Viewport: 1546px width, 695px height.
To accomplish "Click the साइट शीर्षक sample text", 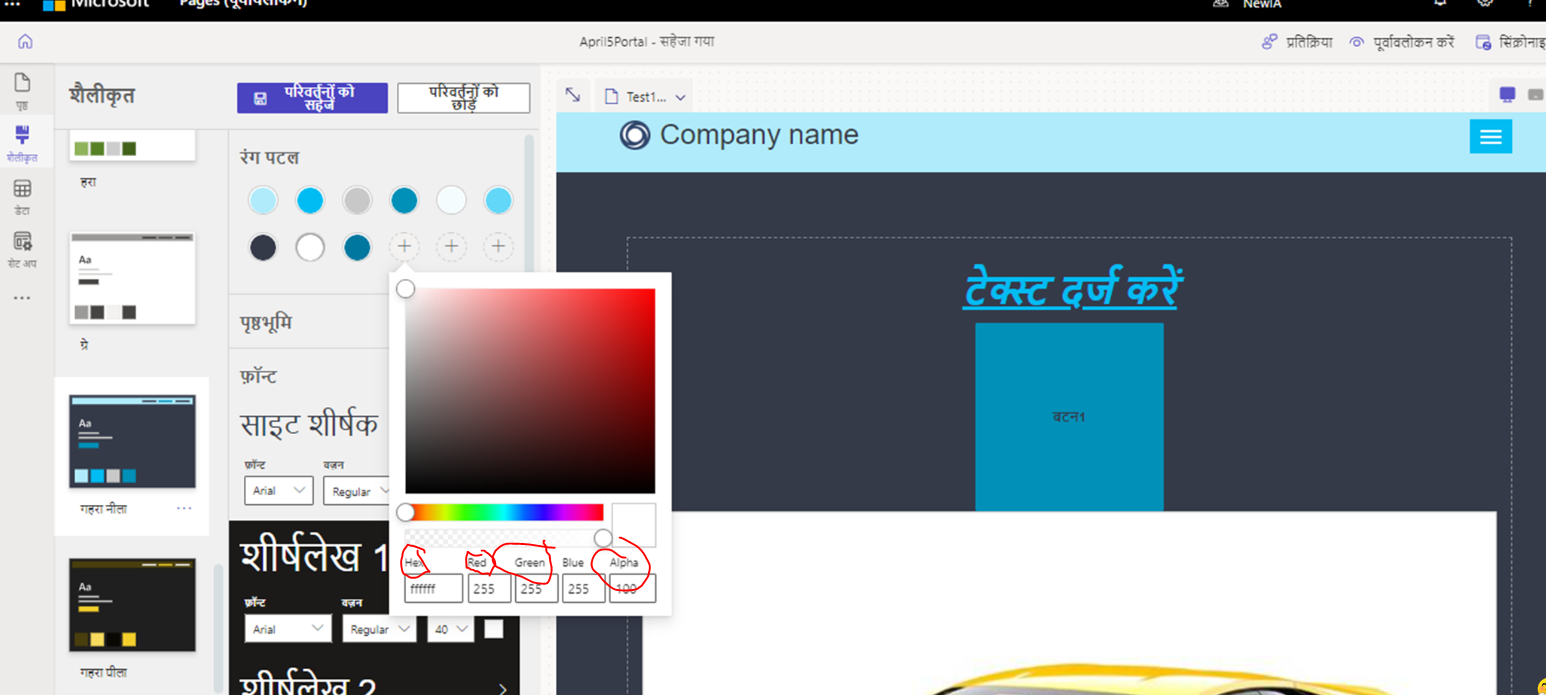I will click(x=309, y=424).
